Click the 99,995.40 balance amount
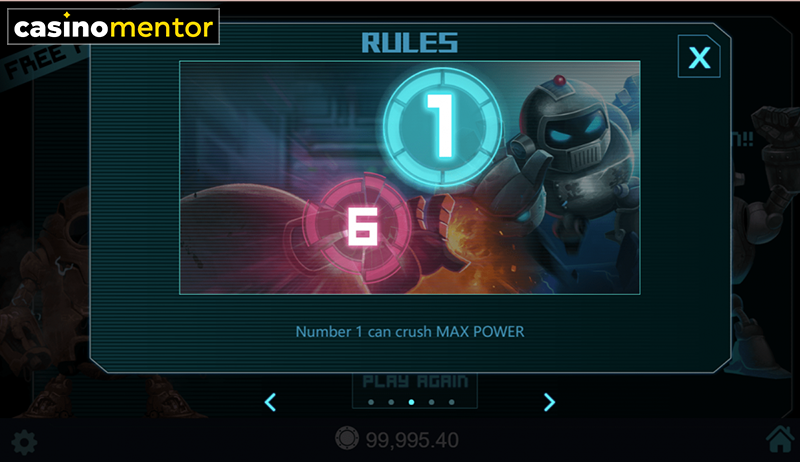 (x=412, y=440)
